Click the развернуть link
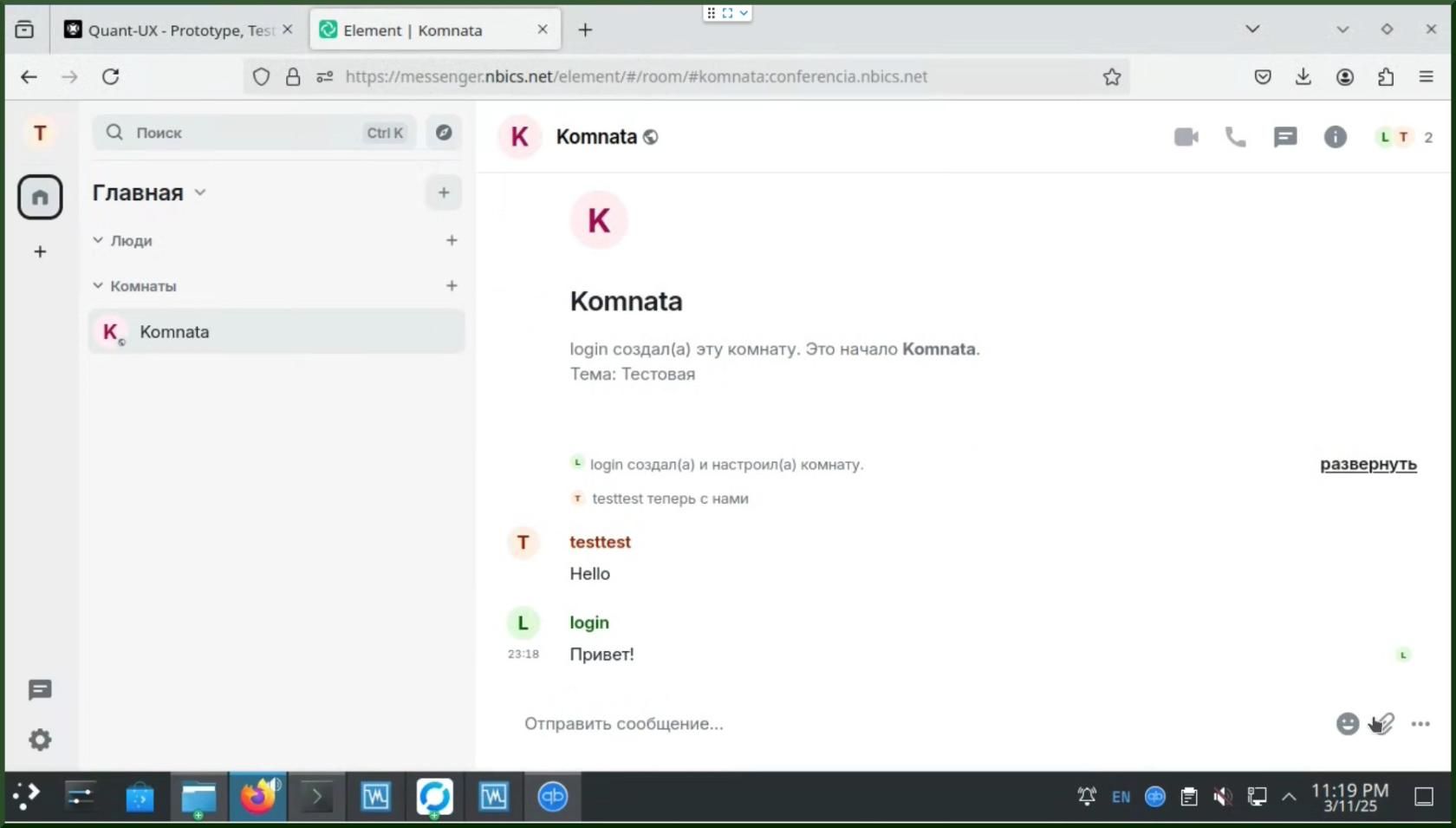 [1368, 465]
